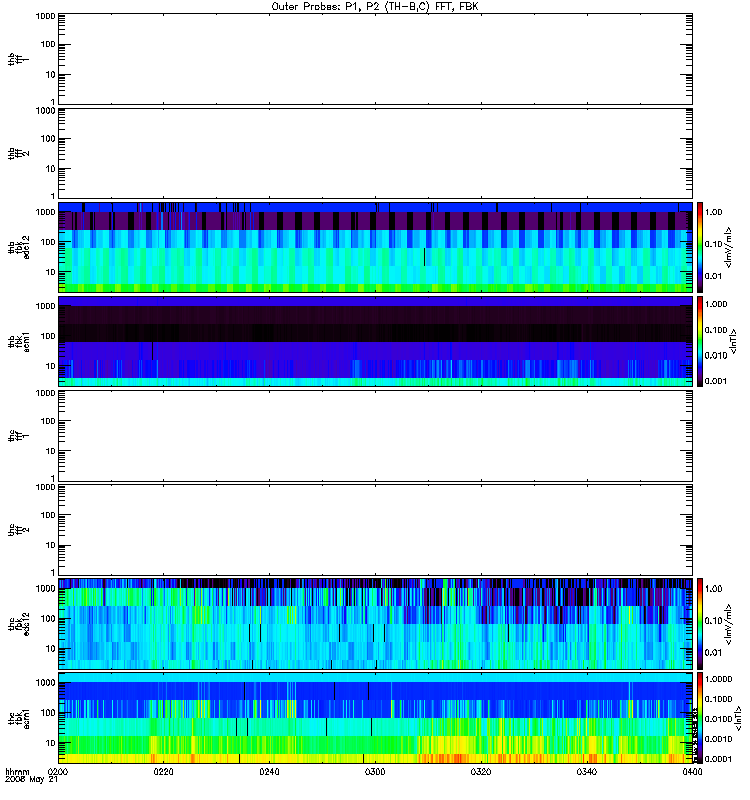Click the empty thb fff 1 top panel

coord(375,59)
